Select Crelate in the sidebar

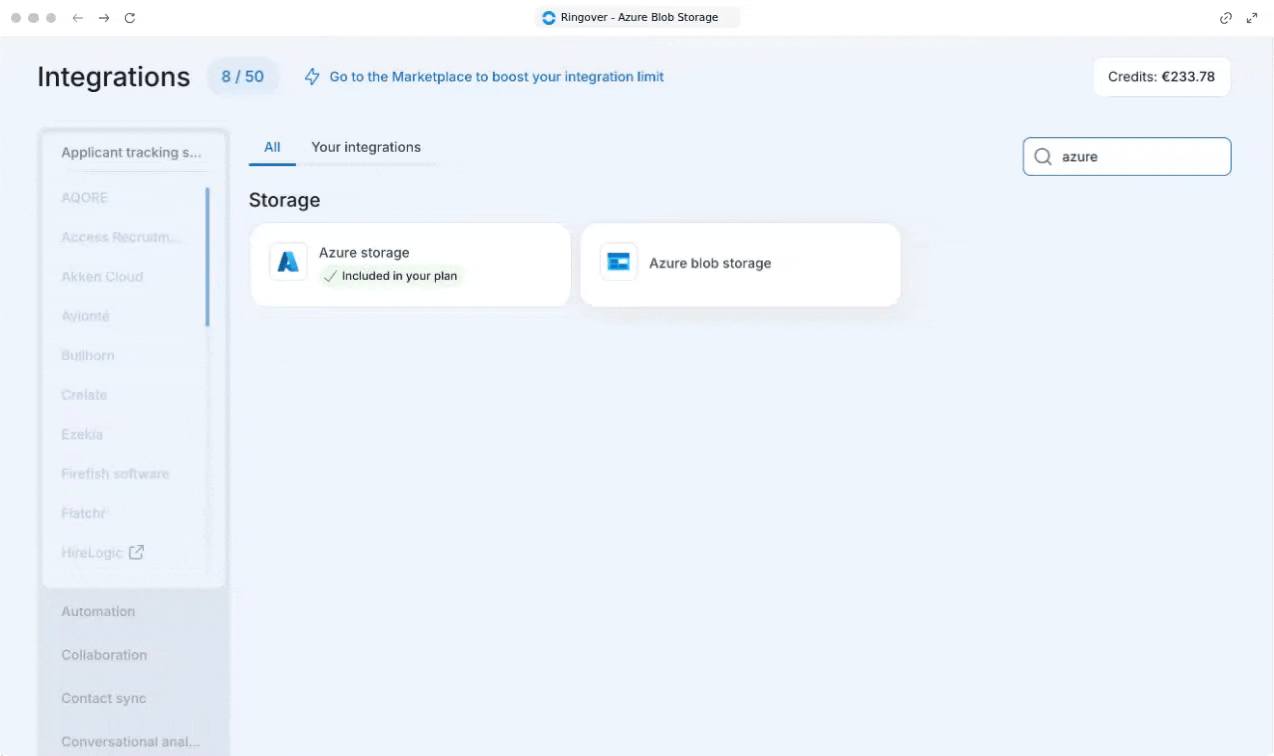(x=84, y=395)
